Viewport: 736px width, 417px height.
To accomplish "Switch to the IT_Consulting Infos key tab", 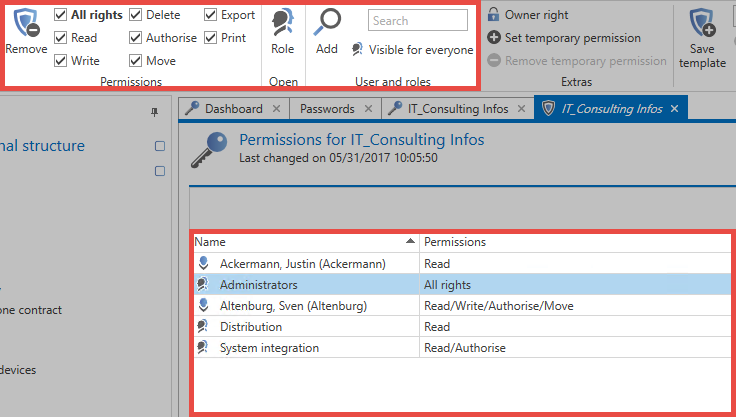I will 458,108.
